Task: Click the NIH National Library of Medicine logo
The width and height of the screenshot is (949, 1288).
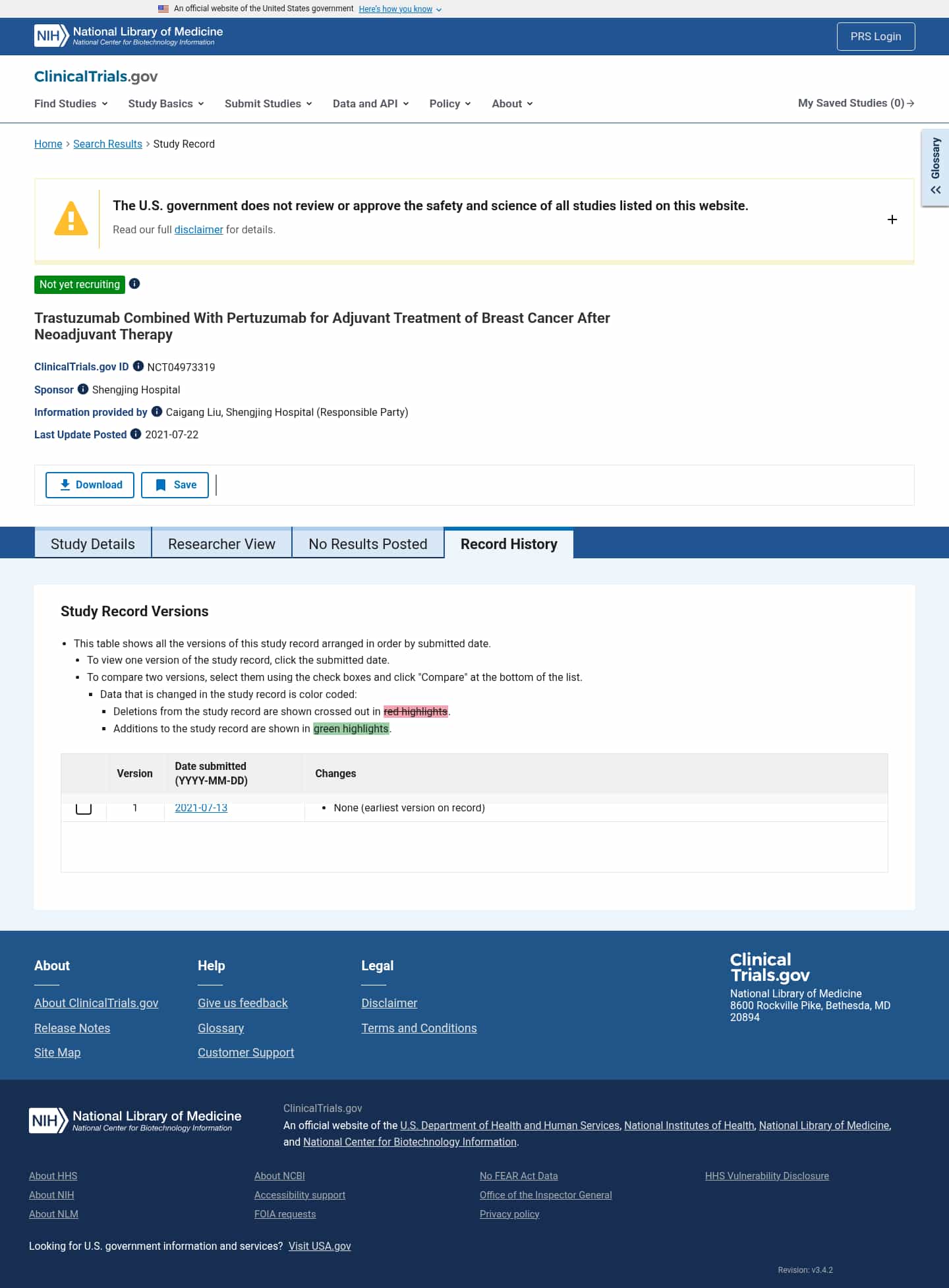Action: [129, 36]
